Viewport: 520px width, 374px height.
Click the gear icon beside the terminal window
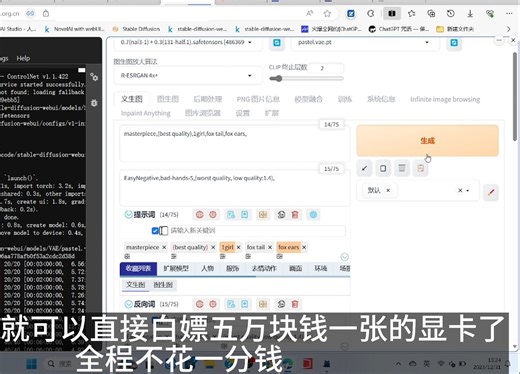pos(94,77)
